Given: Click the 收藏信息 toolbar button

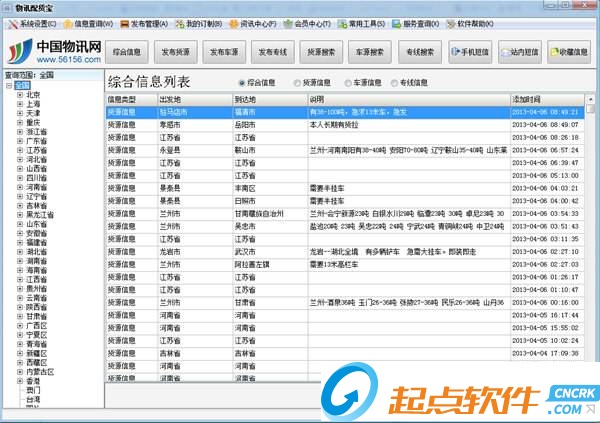Looking at the screenshot, I should 569,52.
